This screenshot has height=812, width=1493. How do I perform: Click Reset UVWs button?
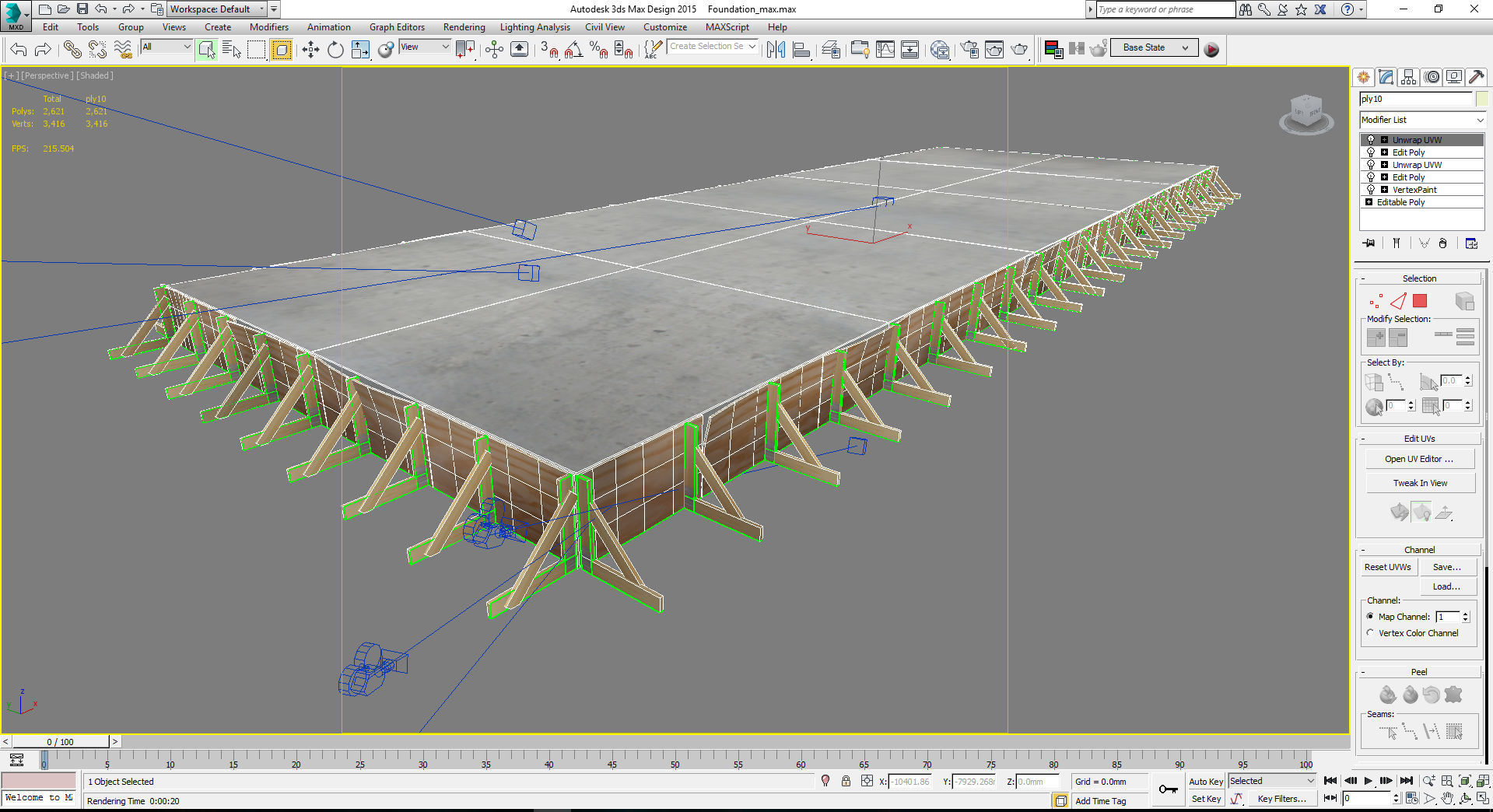click(x=1388, y=567)
